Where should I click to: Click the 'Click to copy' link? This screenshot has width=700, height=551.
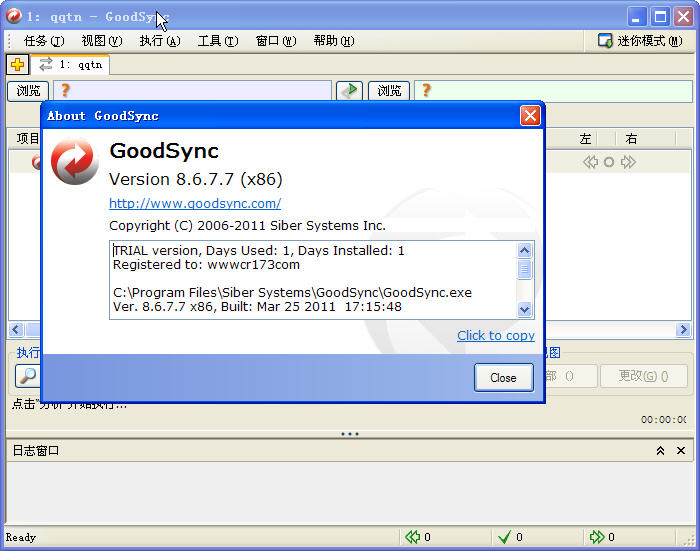(496, 335)
